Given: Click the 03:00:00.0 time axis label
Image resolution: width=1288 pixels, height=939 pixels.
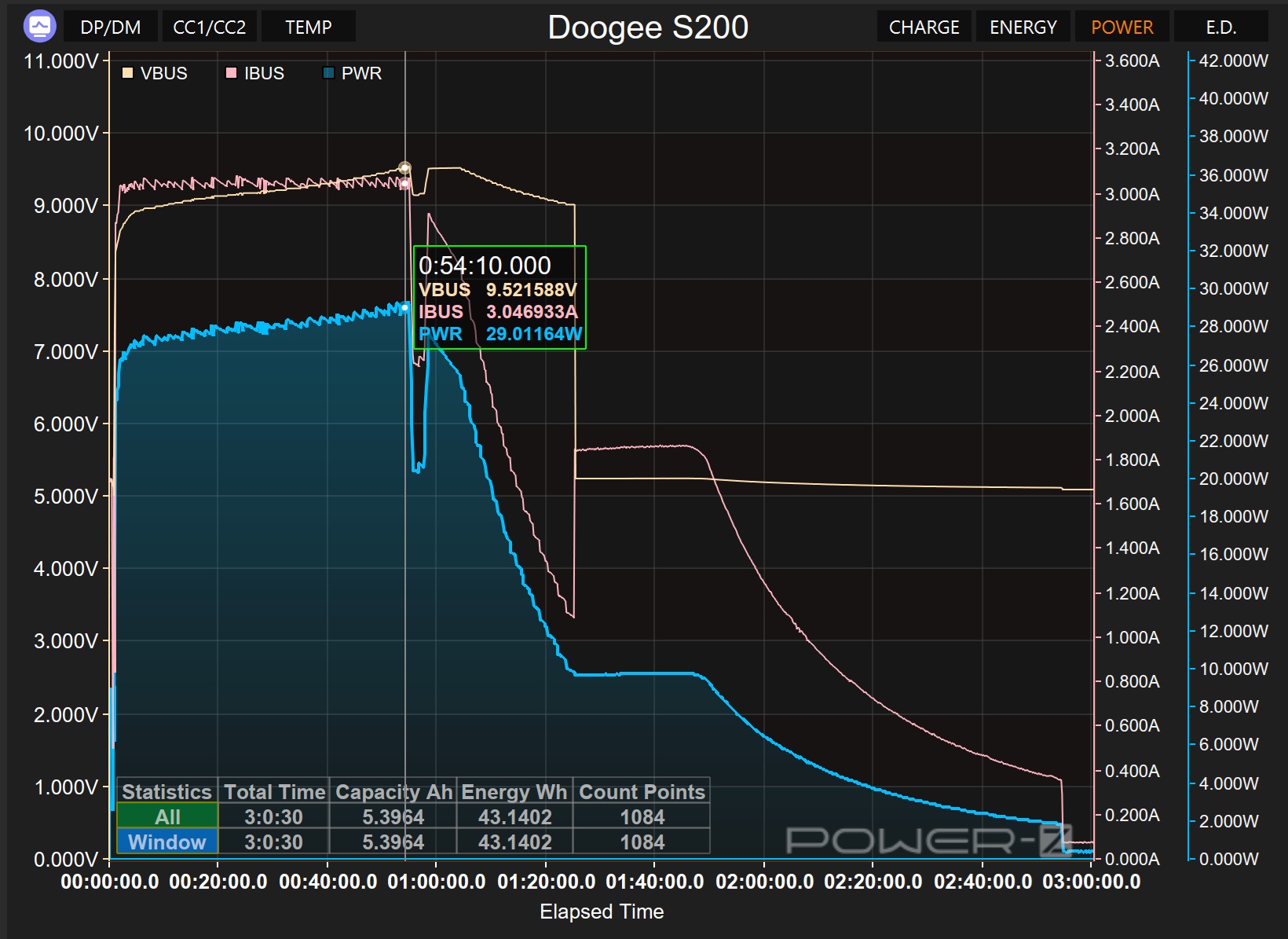Looking at the screenshot, I should pos(1092,882).
